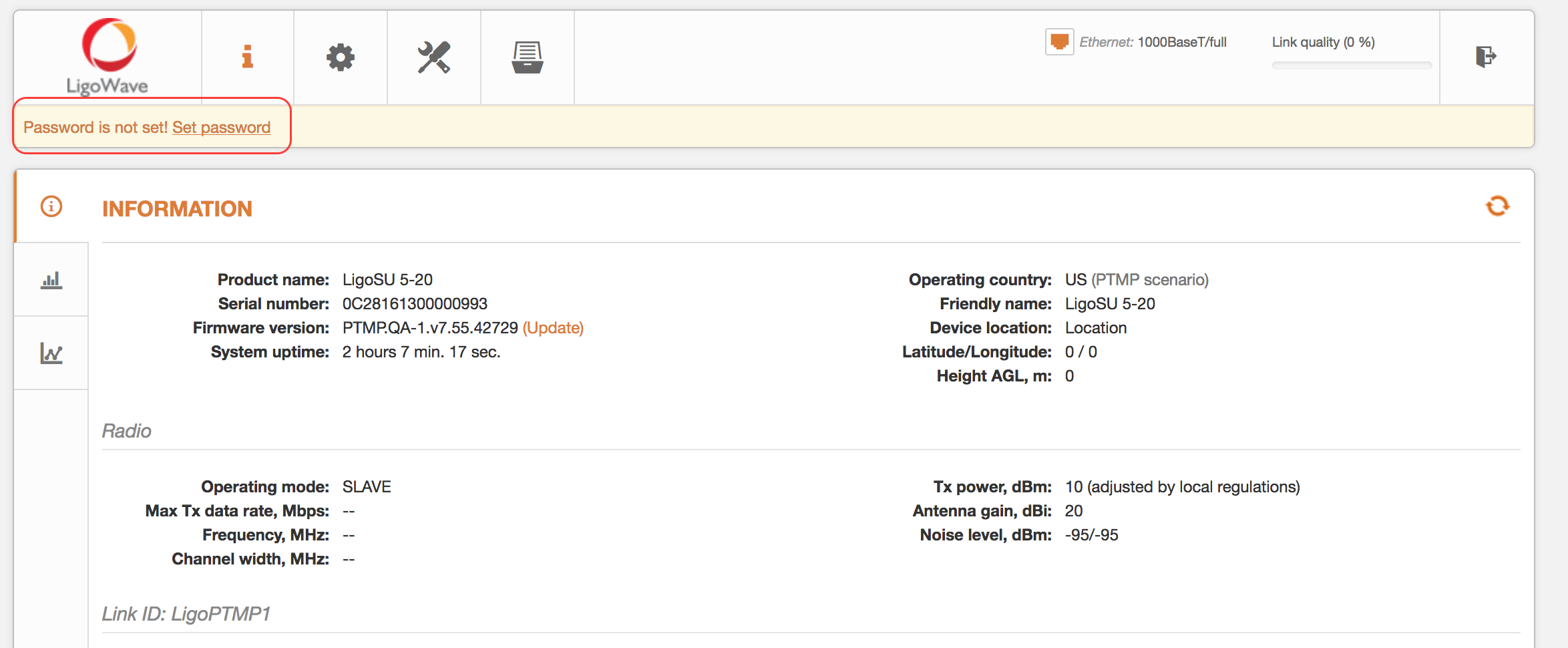The image size is (1568, 648).
Task: Switch to the line graph tab
Action: point(51,353)
